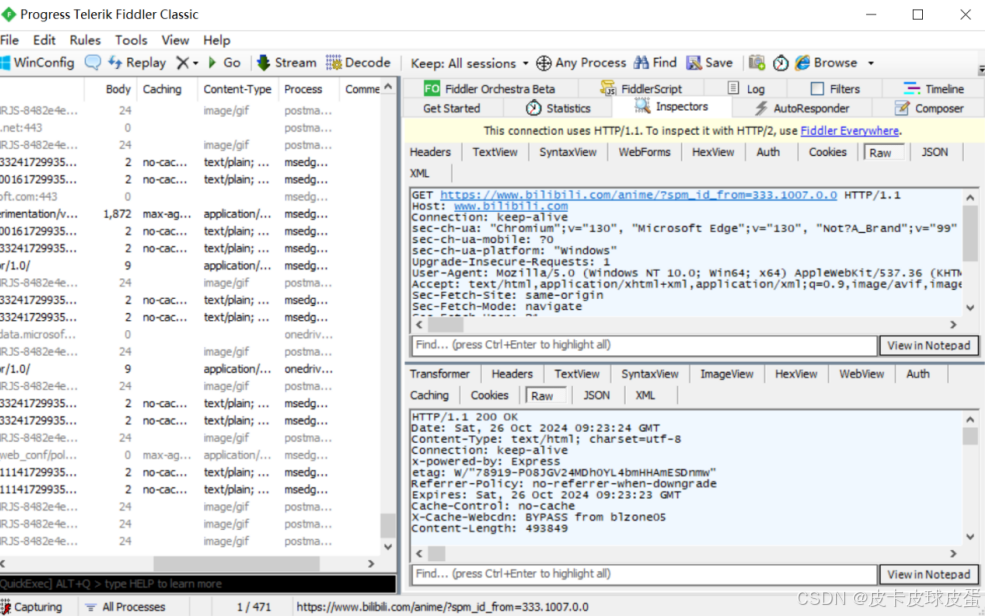Viewport: 985px width, 616px height.
Task: Open WinConfig from the toolbar
Action: 38,63
